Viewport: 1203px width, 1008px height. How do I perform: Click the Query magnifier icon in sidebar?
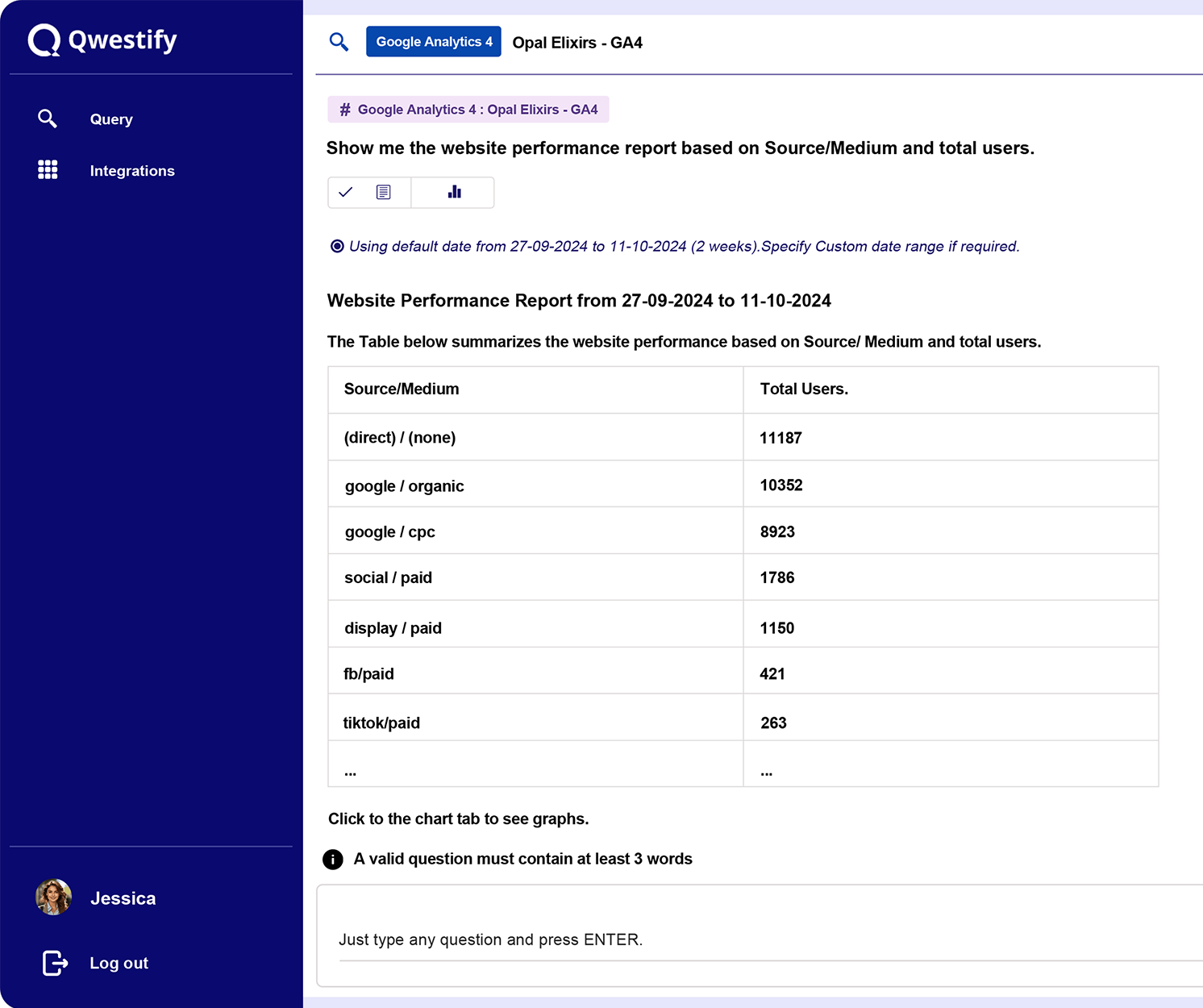(x=48, y=119)
